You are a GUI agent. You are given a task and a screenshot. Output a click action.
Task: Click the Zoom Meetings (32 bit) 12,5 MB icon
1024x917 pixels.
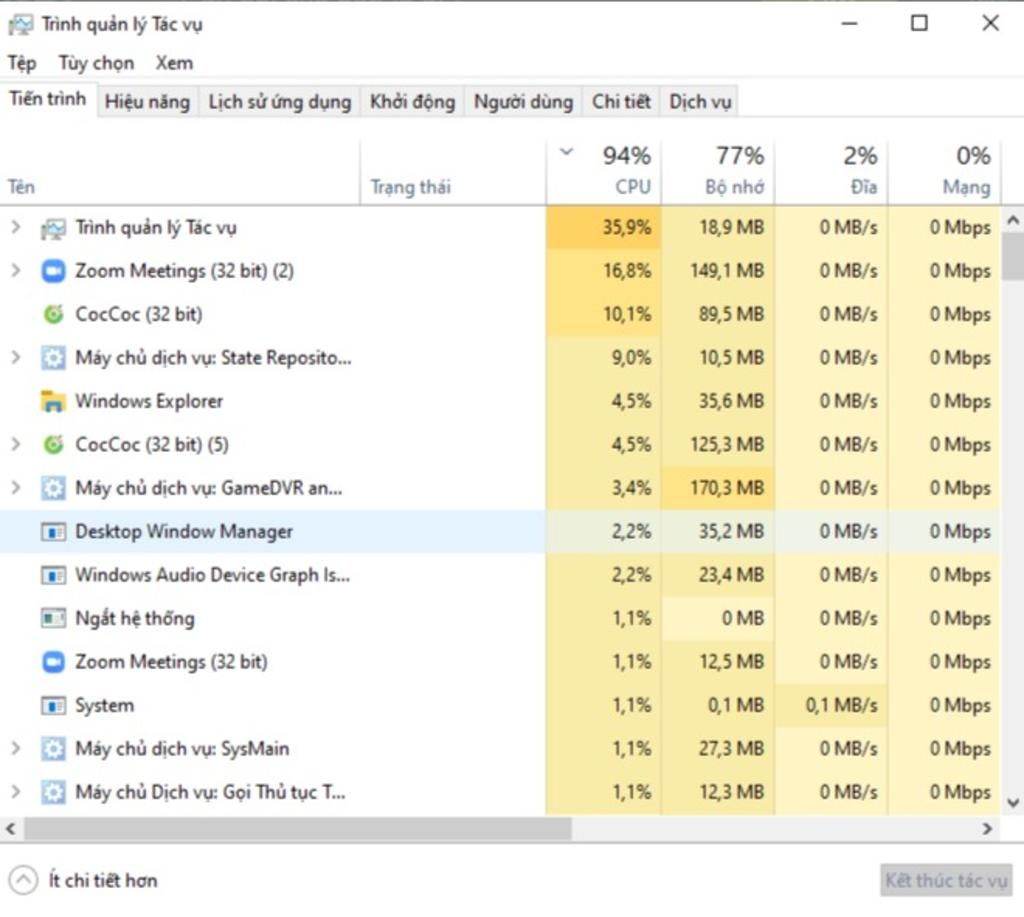click(x=53, y=662)
